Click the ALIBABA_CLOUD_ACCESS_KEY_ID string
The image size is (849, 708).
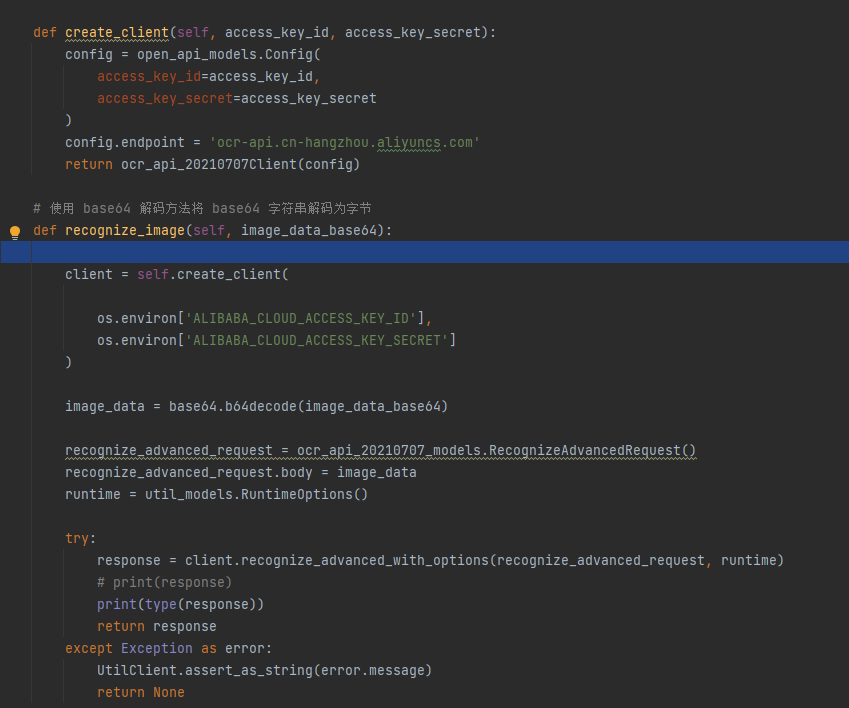pos(301,318)
